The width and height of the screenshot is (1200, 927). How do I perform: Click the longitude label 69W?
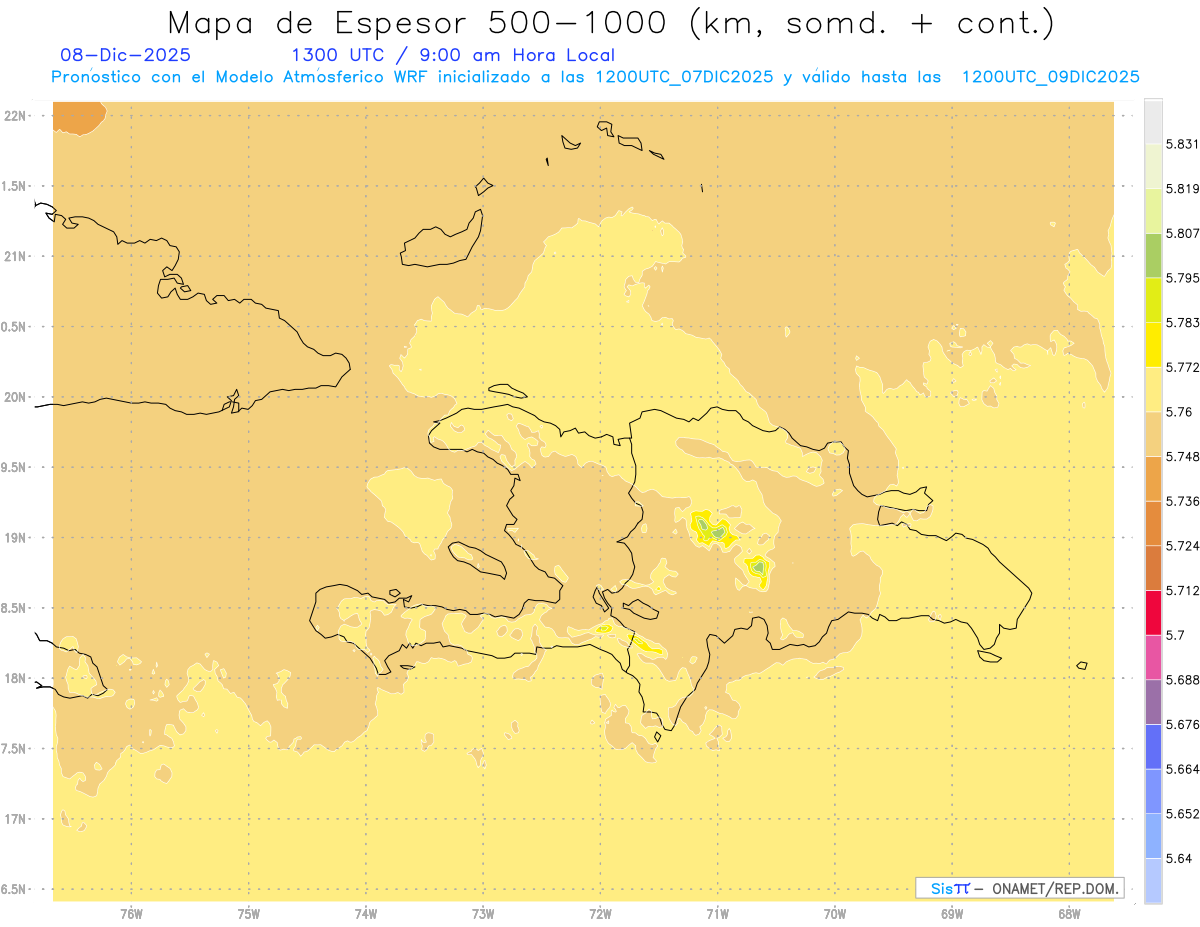pos(952,914)
